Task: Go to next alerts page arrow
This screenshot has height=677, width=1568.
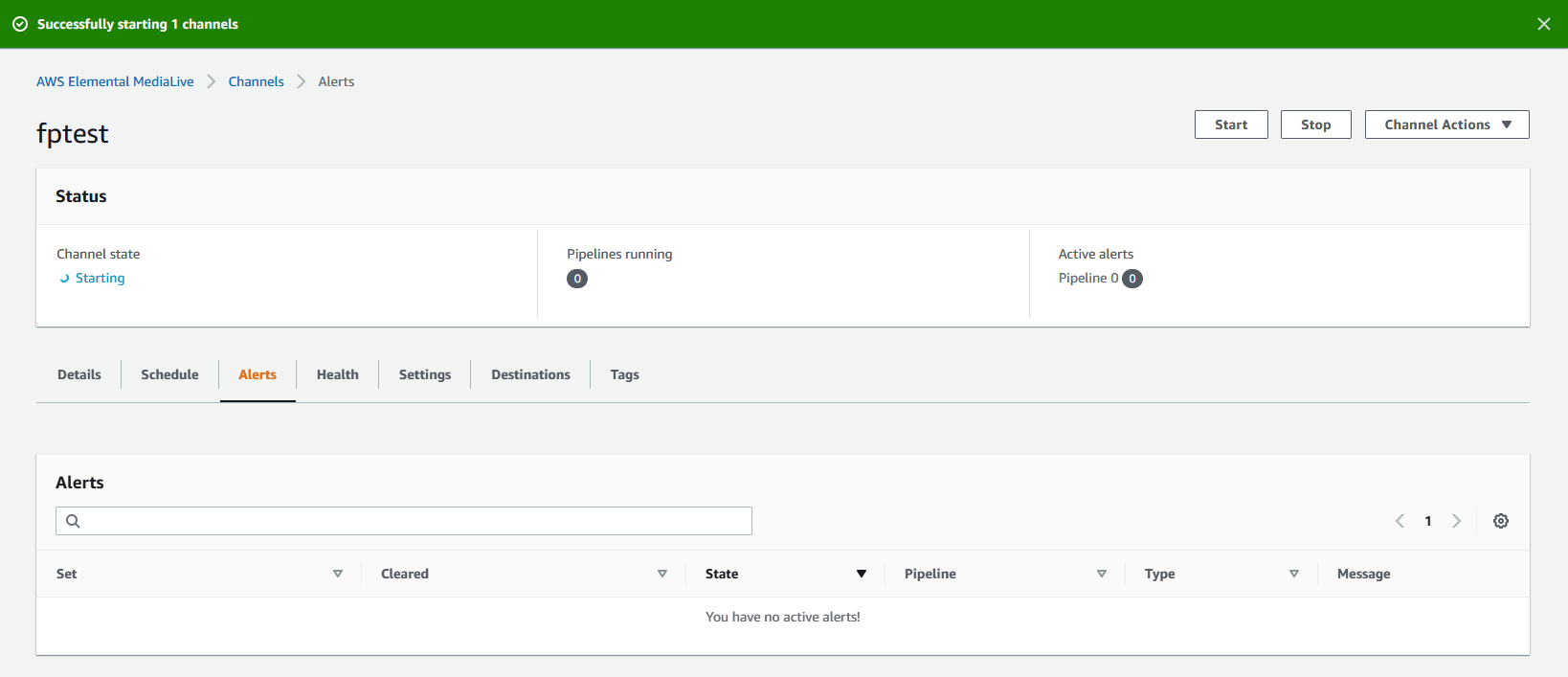Action: click(1456, 521)
